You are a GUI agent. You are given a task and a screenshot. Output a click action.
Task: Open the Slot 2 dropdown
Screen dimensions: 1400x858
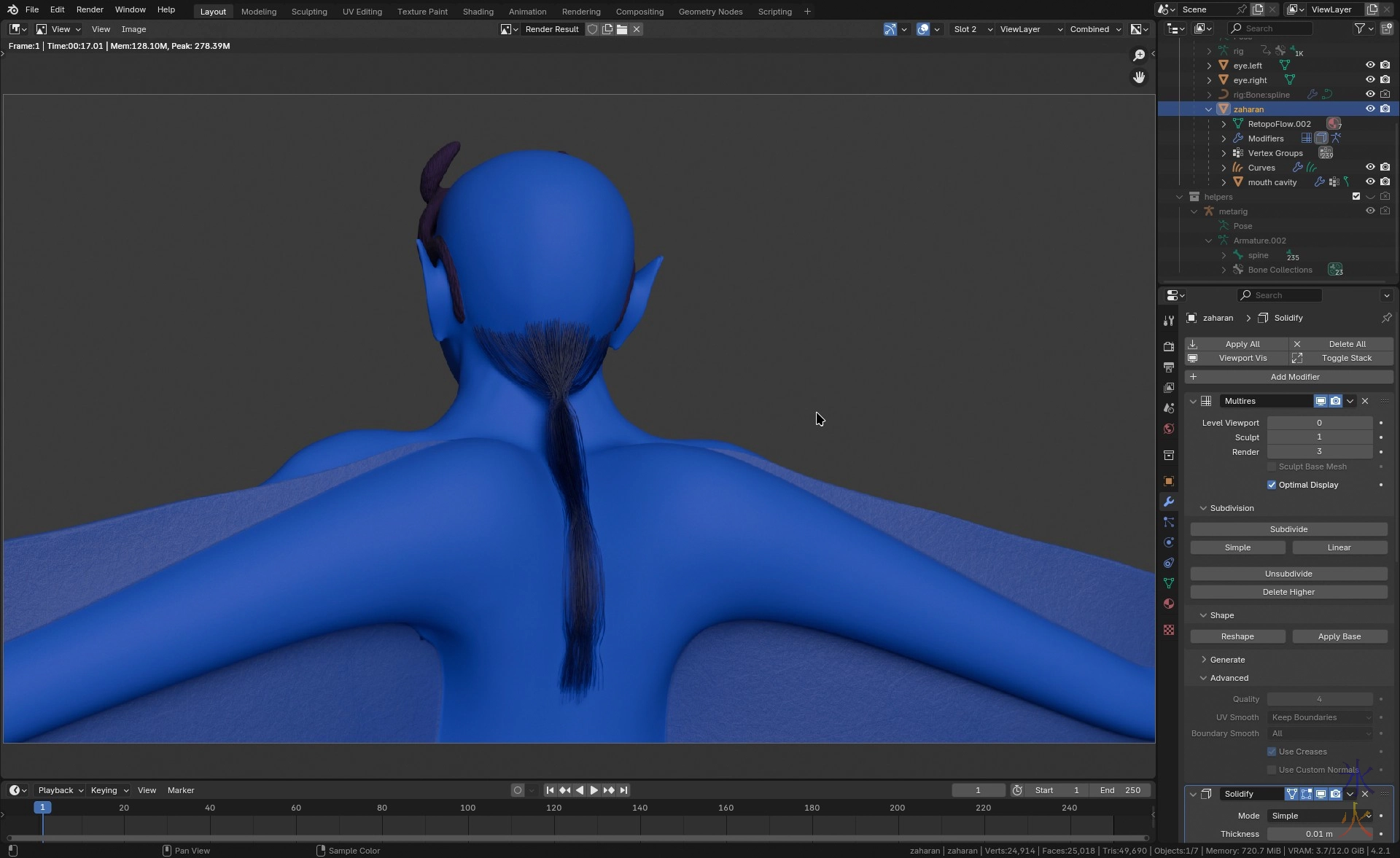973,29
